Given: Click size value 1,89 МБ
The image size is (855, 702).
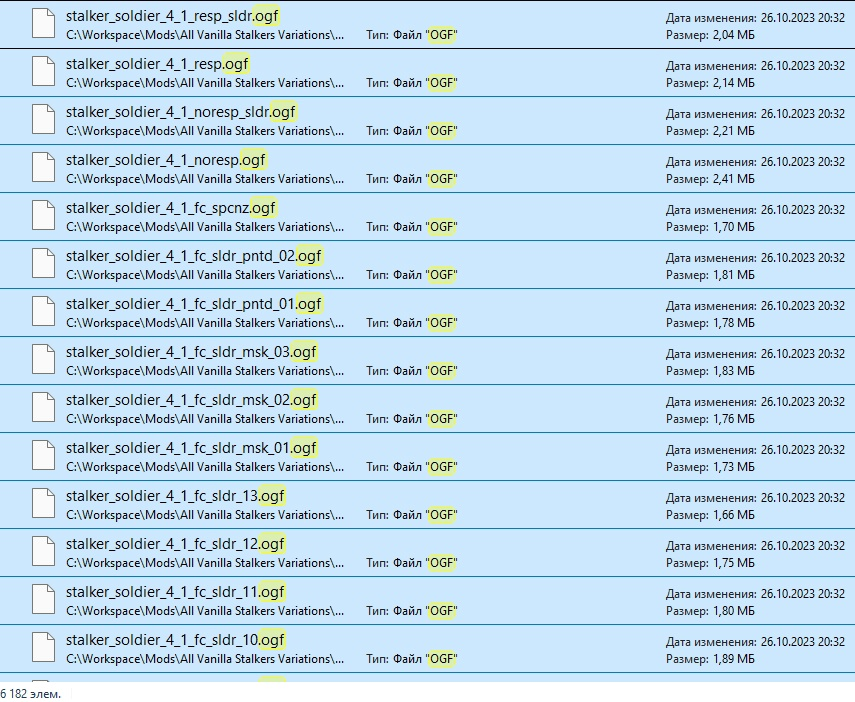Looking at the screenshot, I should click(x=733, y=659).
